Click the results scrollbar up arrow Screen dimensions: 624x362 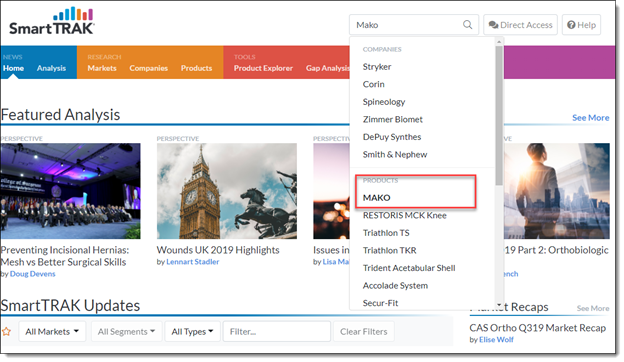pyautogui.click(x=499, y=41)
